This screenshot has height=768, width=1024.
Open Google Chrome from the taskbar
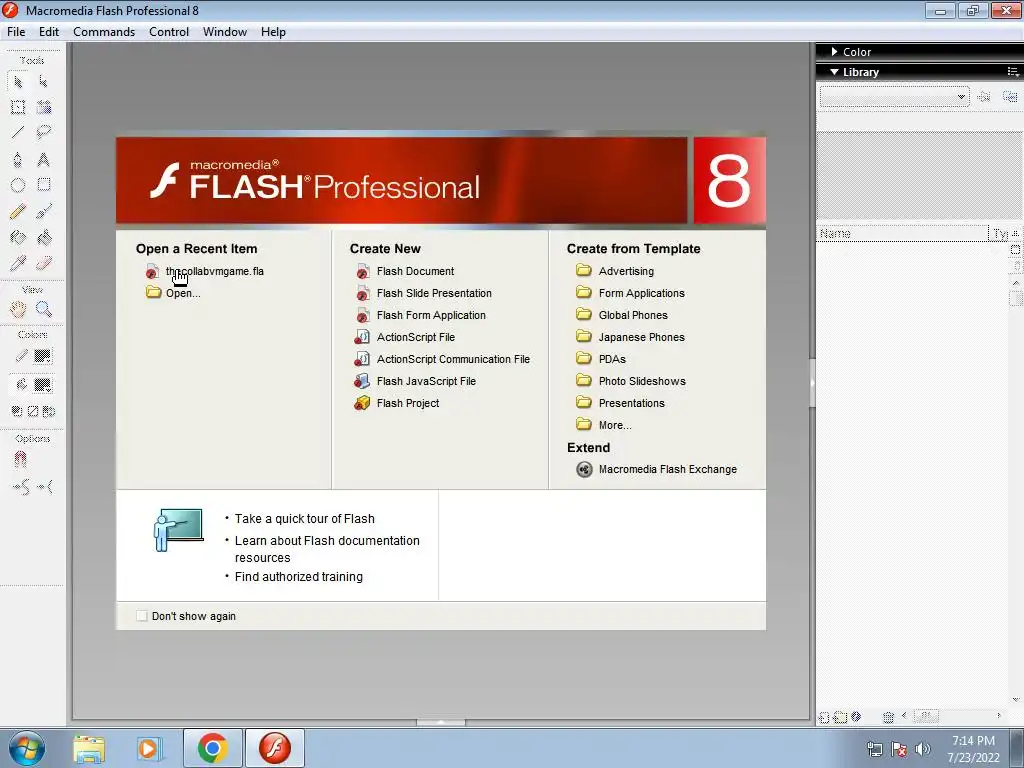coord(212,748)
